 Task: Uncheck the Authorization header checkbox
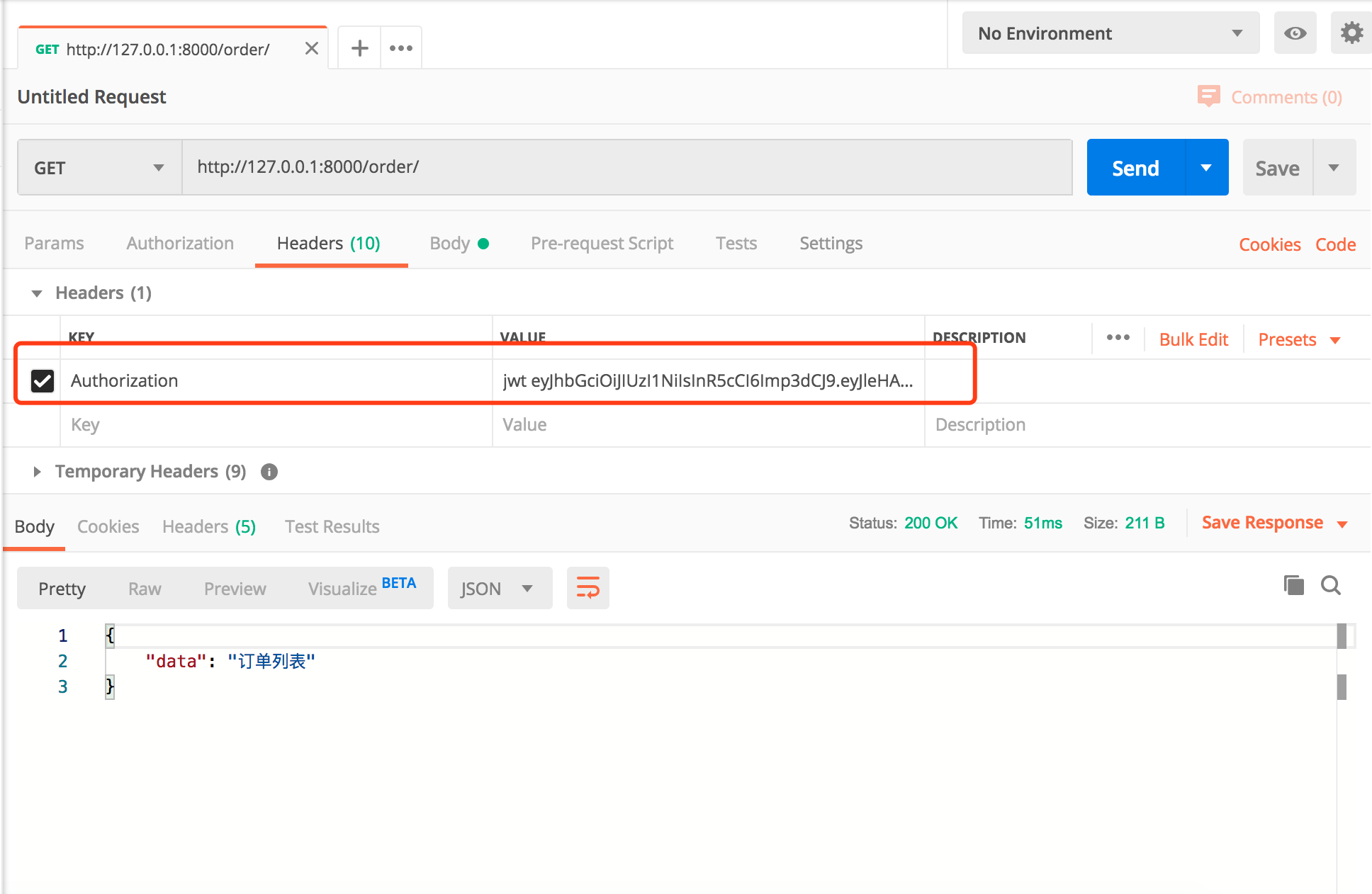[x=43, y=381]
